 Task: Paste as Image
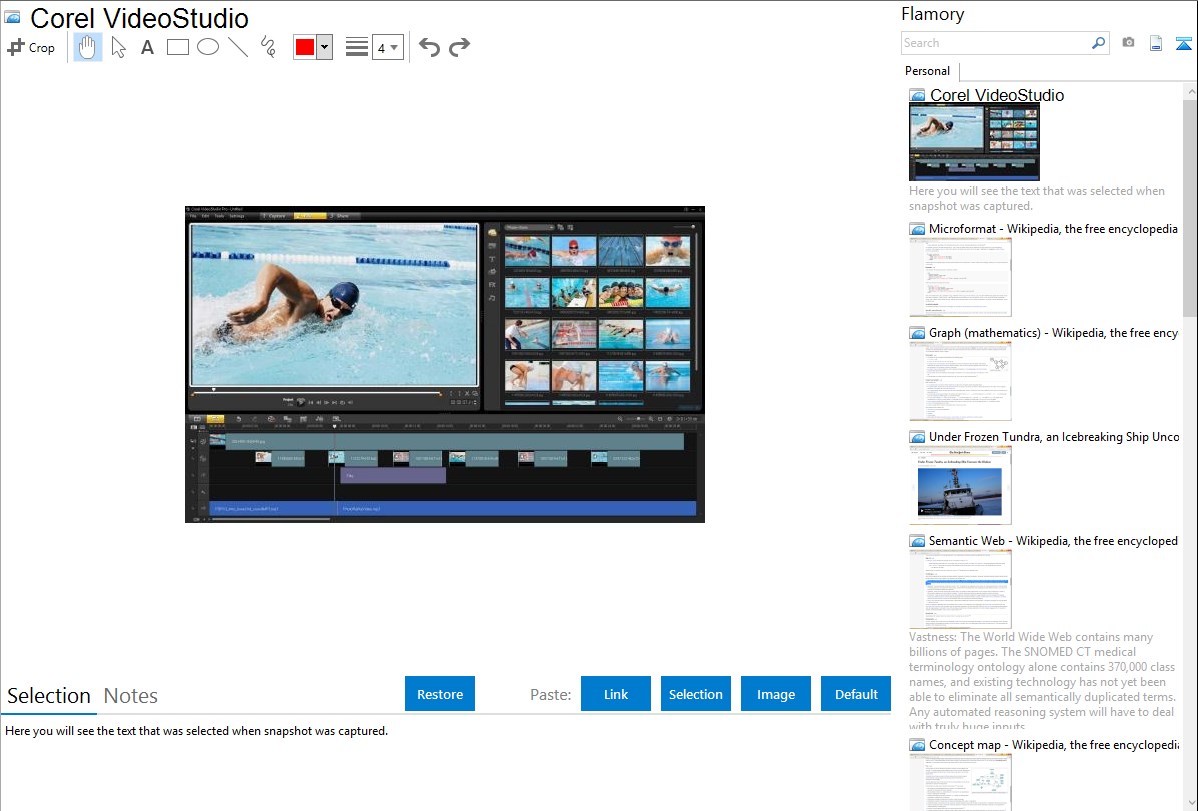(776, 694)
